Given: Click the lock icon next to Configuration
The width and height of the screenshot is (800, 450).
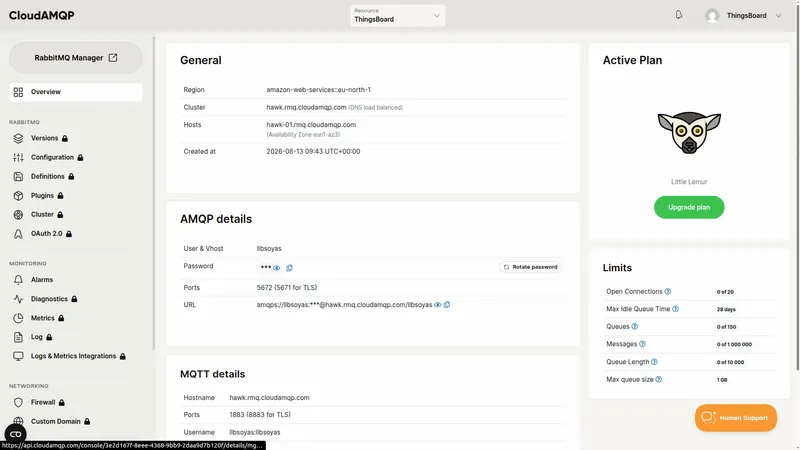Looking at the screenshot, I should pyautogui.click(x=80, y=158).
